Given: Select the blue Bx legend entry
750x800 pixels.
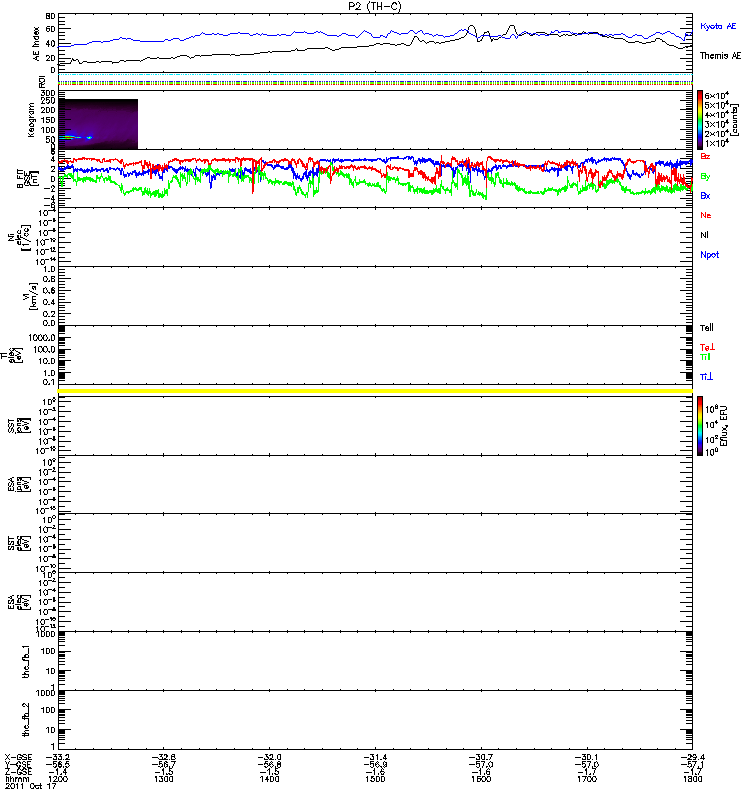Looking at the screenshot, I should click(x=706, y=196).
